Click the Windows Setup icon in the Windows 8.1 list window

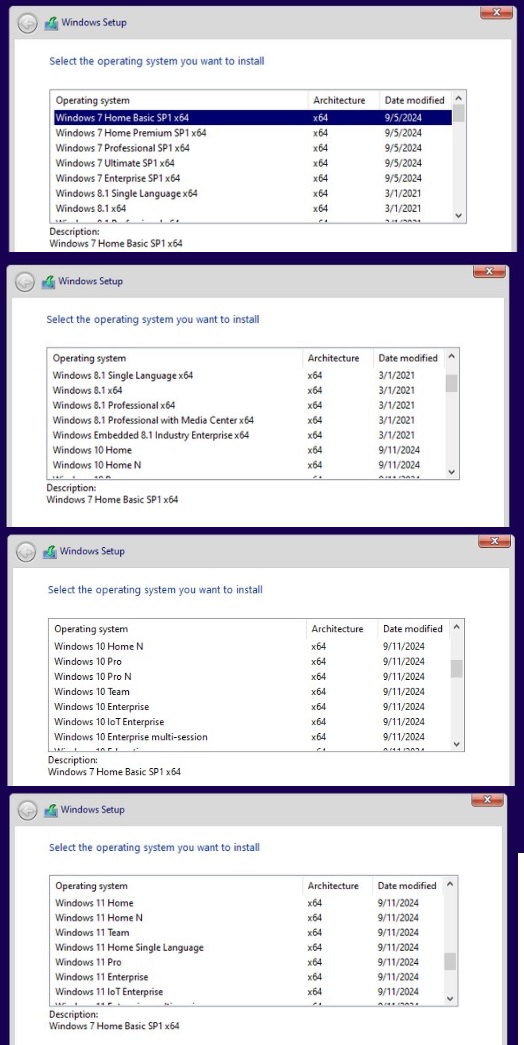[x=48, y=282]
